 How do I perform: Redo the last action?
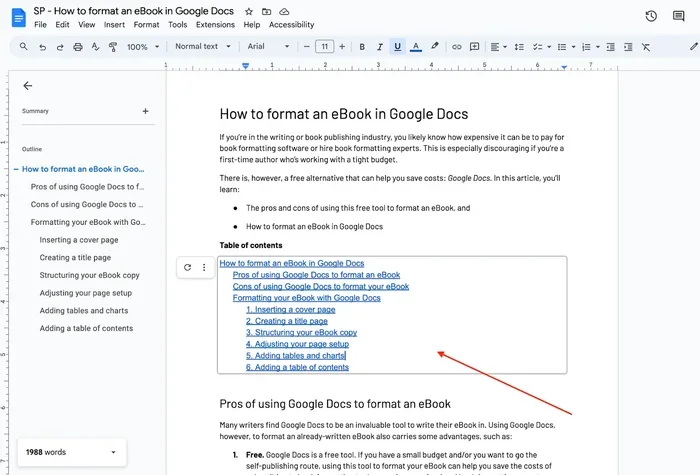[x=60, y=47]
